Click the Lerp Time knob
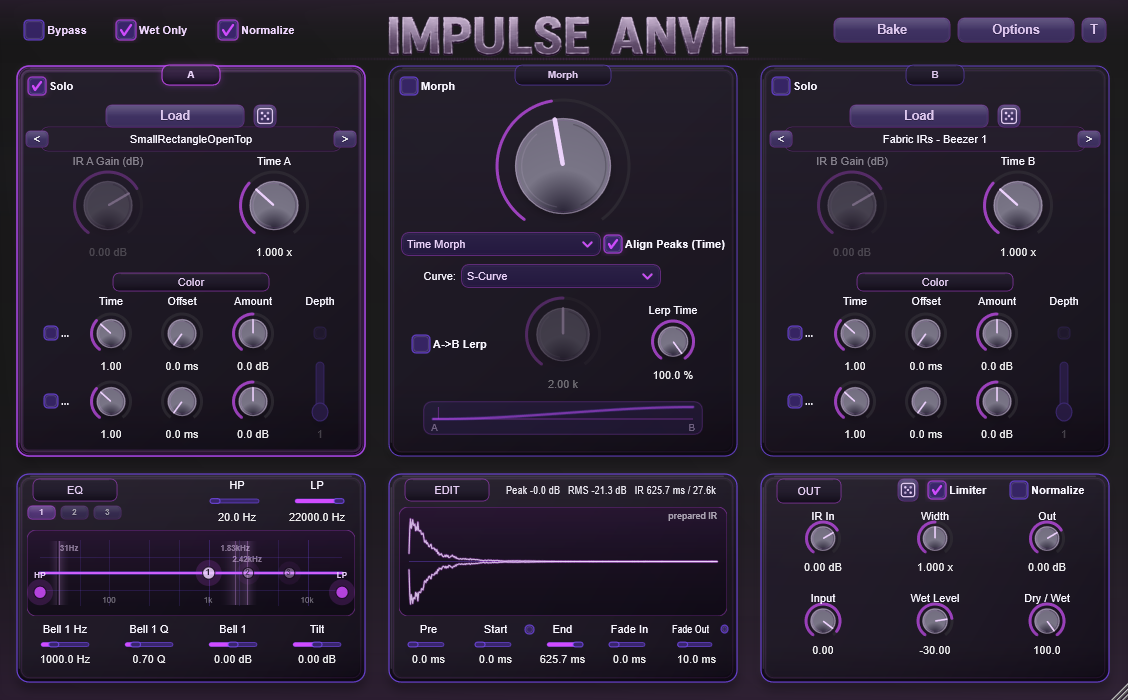Screen dimensions: 1128x700 coord(673,341)
